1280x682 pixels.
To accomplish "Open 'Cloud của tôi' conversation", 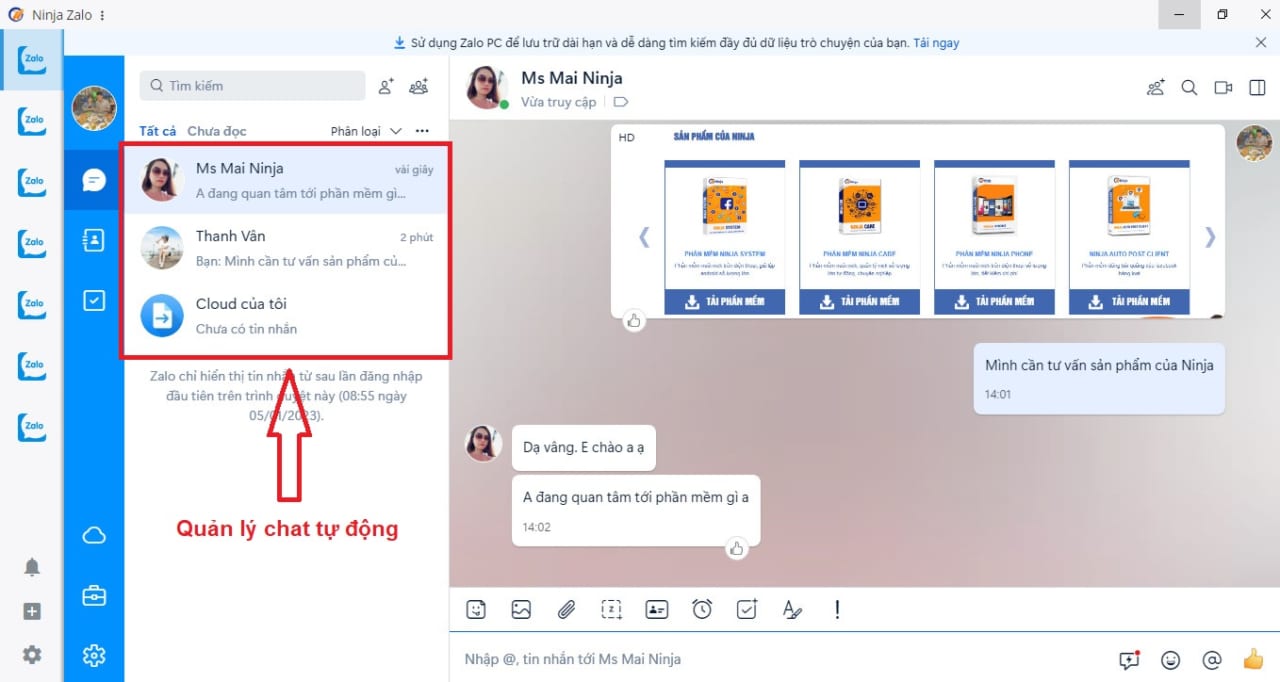I will point(286,315).
